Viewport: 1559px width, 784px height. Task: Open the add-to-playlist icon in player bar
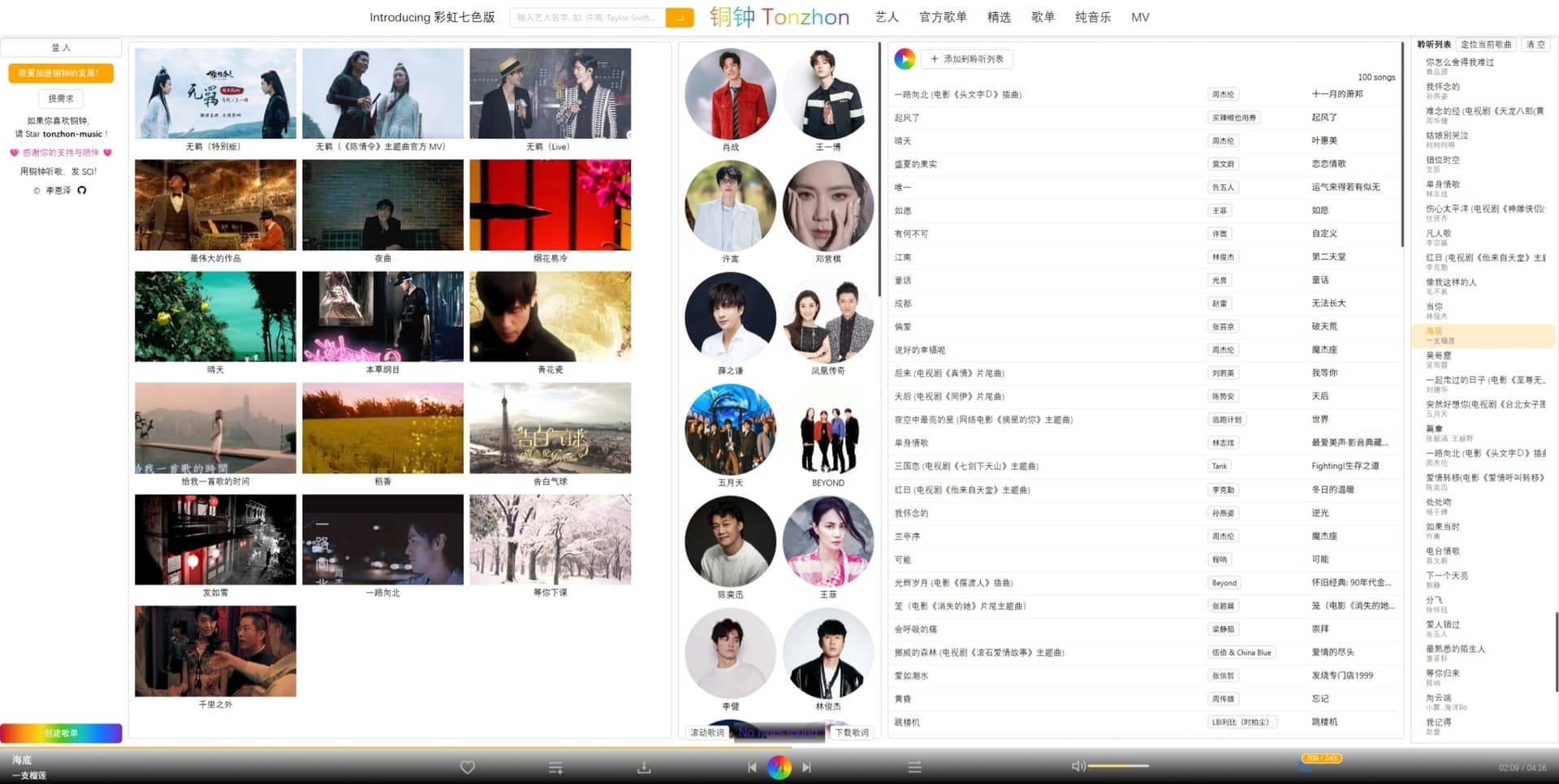[x=555, y=766]
